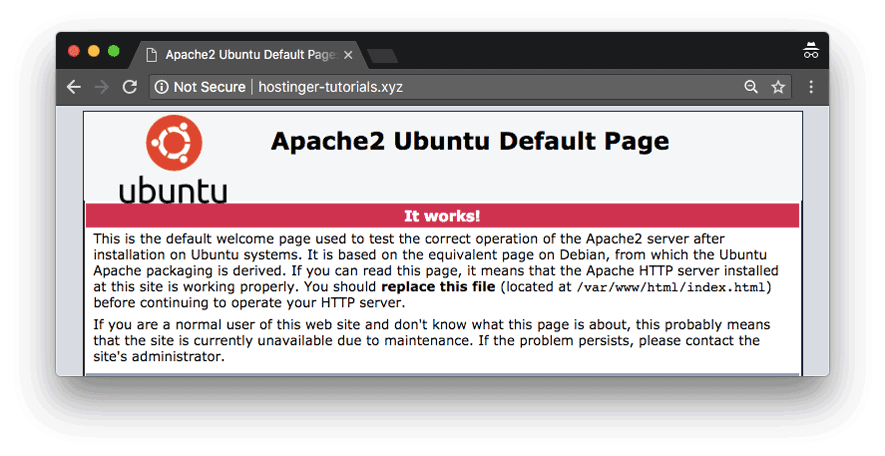Click the yellow minimize window button

coord(94,51)
